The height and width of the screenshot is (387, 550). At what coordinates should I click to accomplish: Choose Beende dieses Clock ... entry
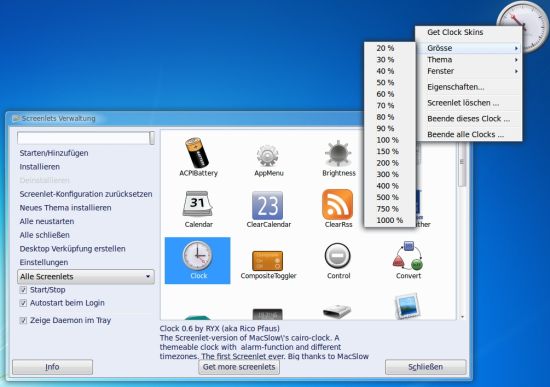coord(469,119)
